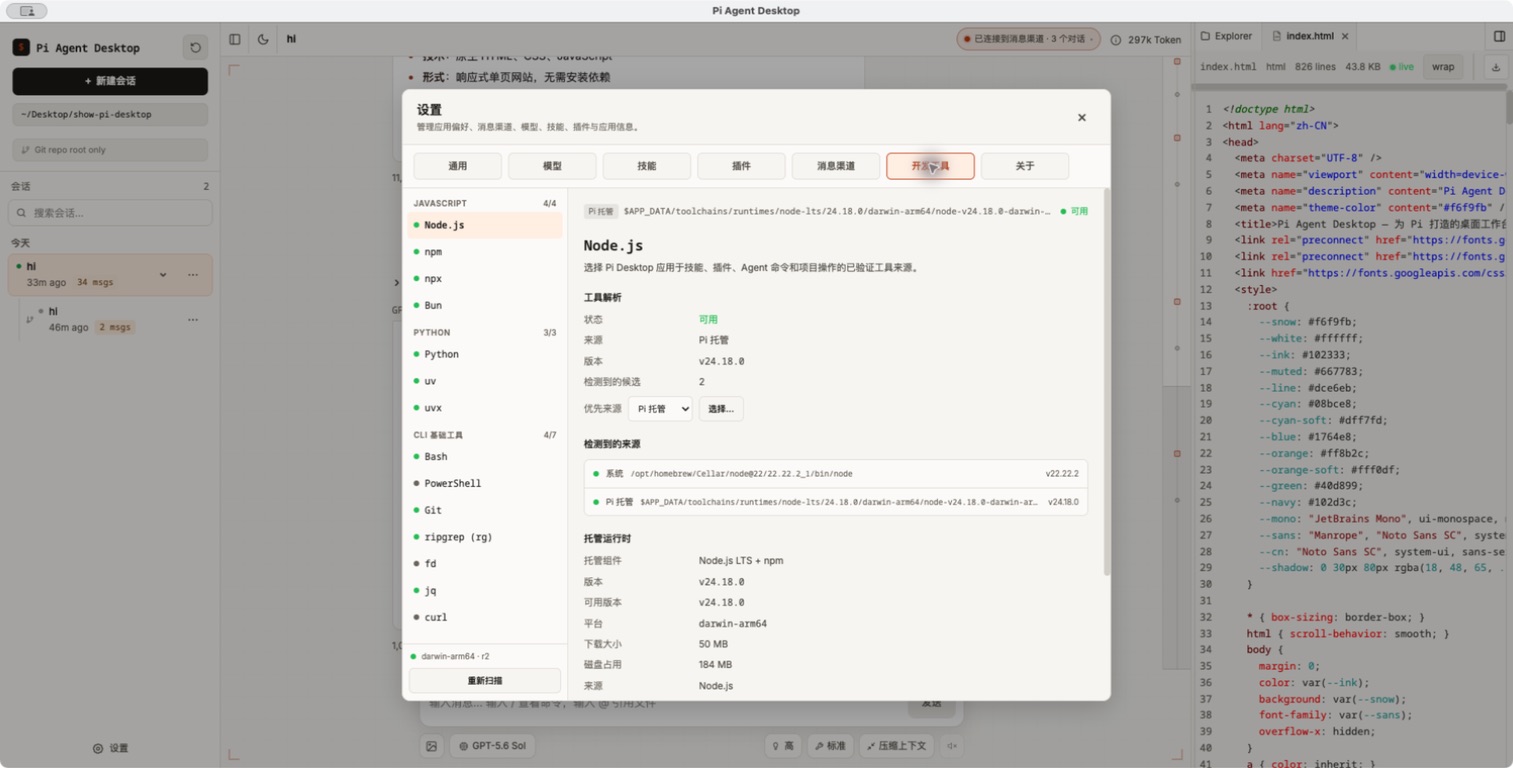Click the Pi Agent Desktop logo icon
This screenshot has width=1513, height=768.
click(20, 48)
